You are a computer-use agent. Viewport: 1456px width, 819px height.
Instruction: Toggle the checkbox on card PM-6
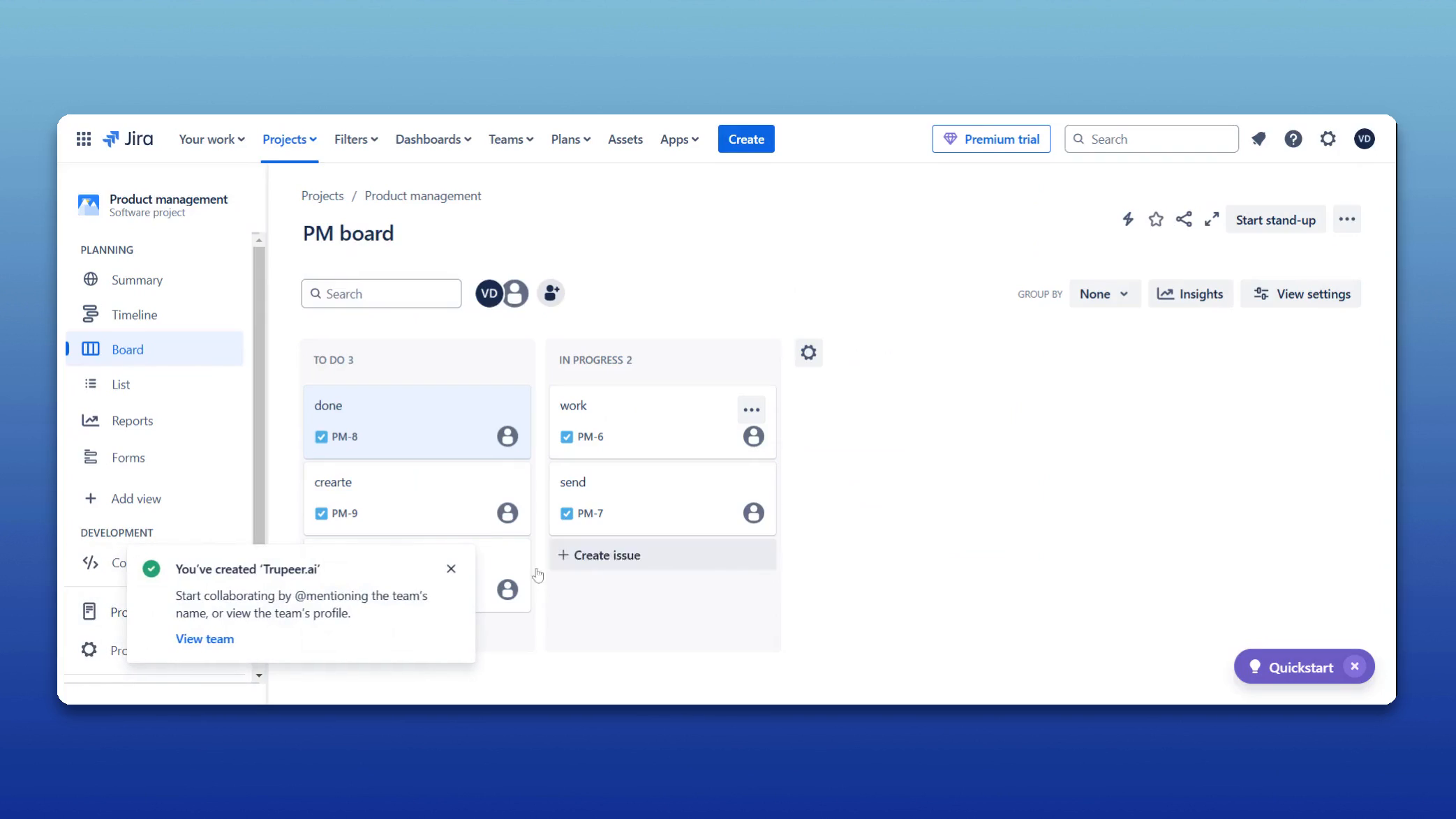coord(566,436)
